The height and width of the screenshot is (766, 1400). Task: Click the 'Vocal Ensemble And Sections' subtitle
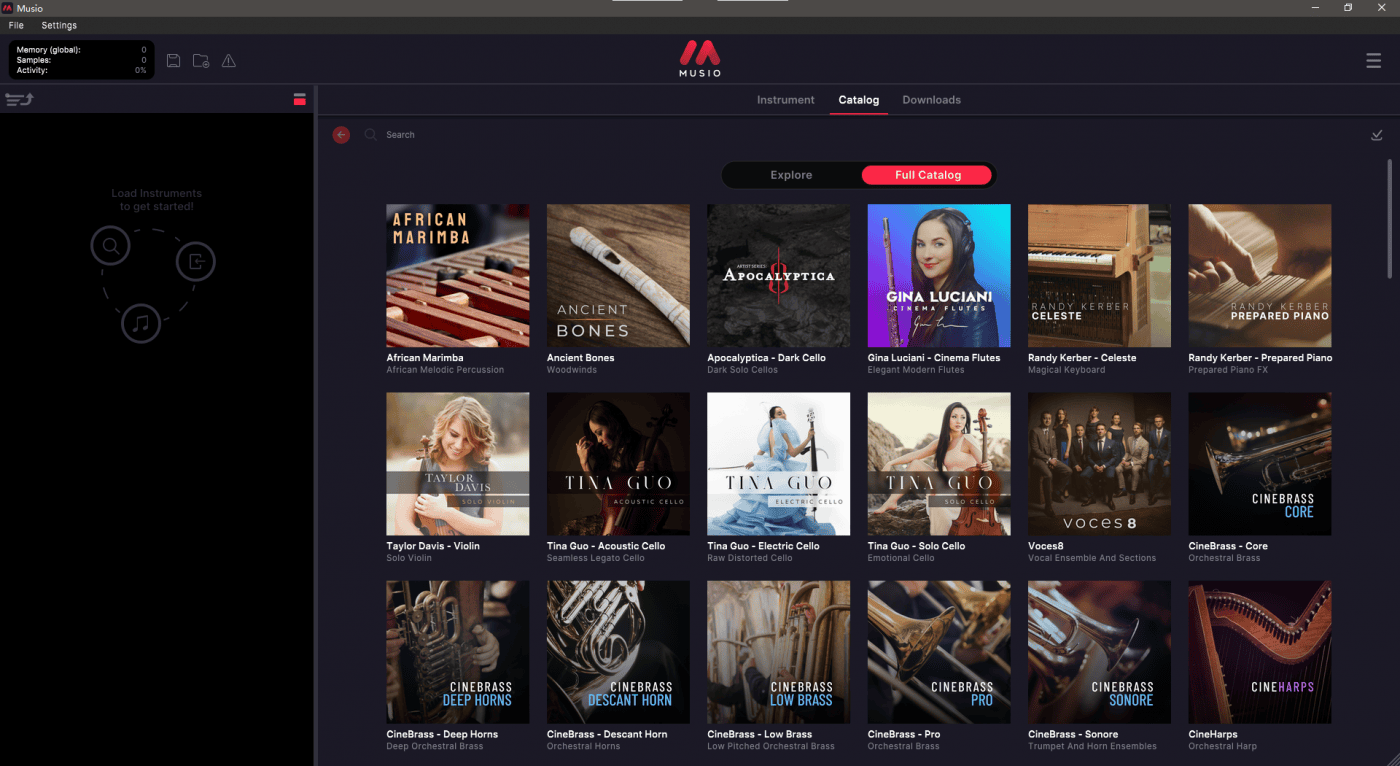pos(1092,558)
